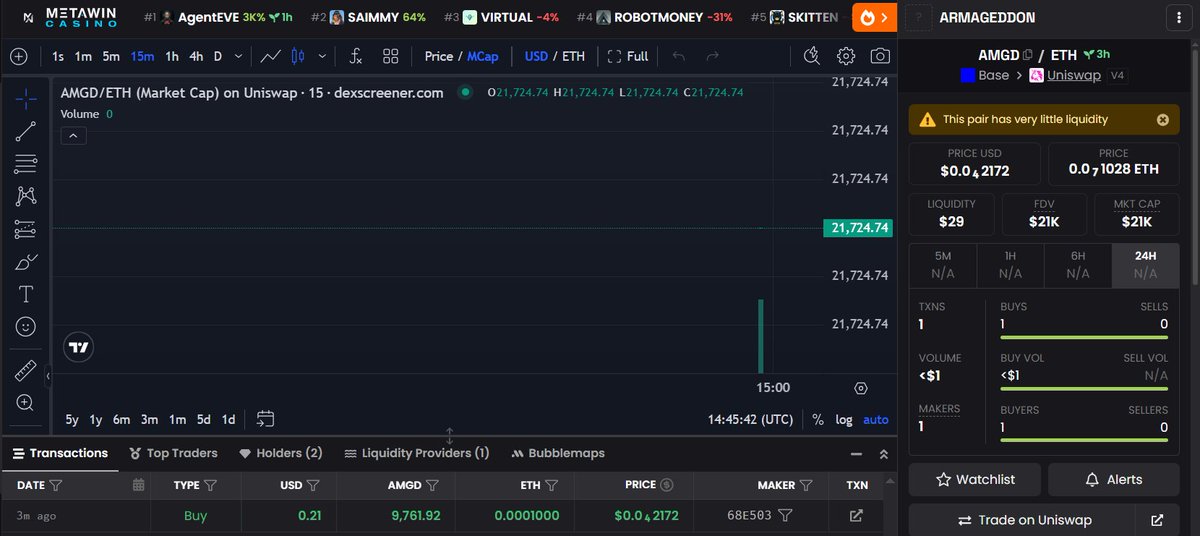
Task: Take a chart snapshot with camera icon
Action: (x=880, y=56)
